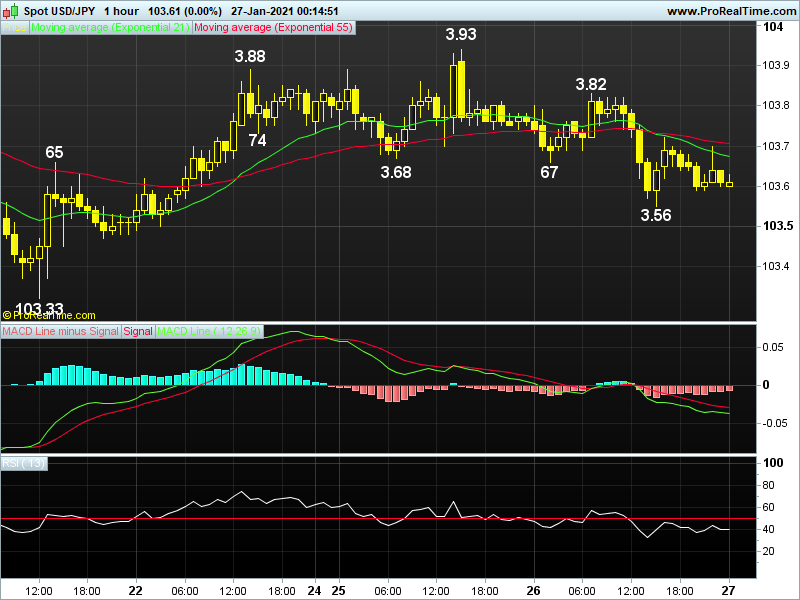
Task: Click the 60 RSI axis label
Action: tap(768, 507)
